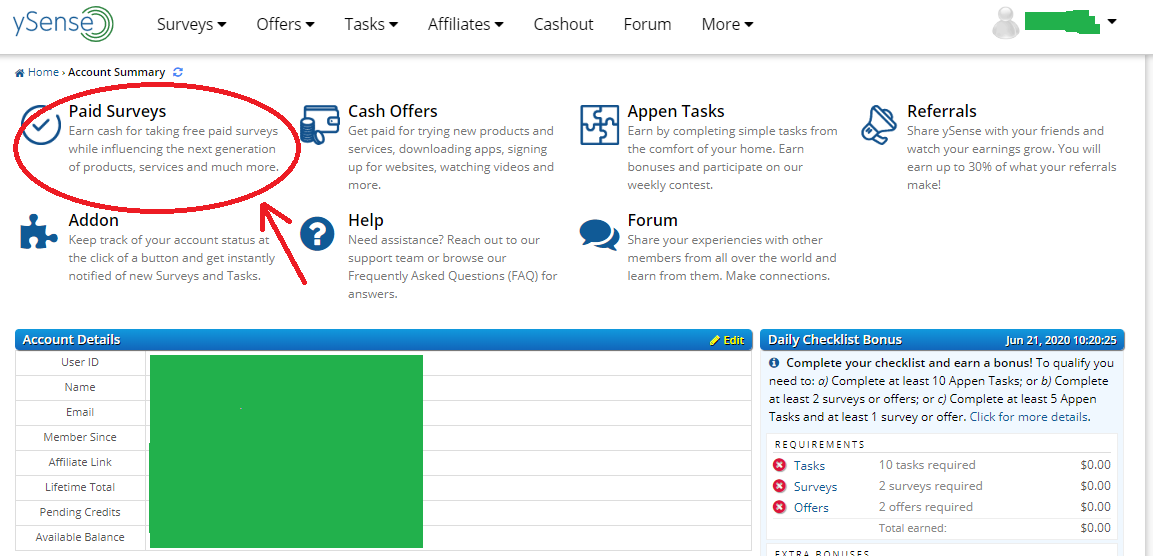Viewport: 1153px width, 556px height.
Task: Open the Forum heading below Appen Tasks
Action: pyautogui.click(x=652, y=220)
